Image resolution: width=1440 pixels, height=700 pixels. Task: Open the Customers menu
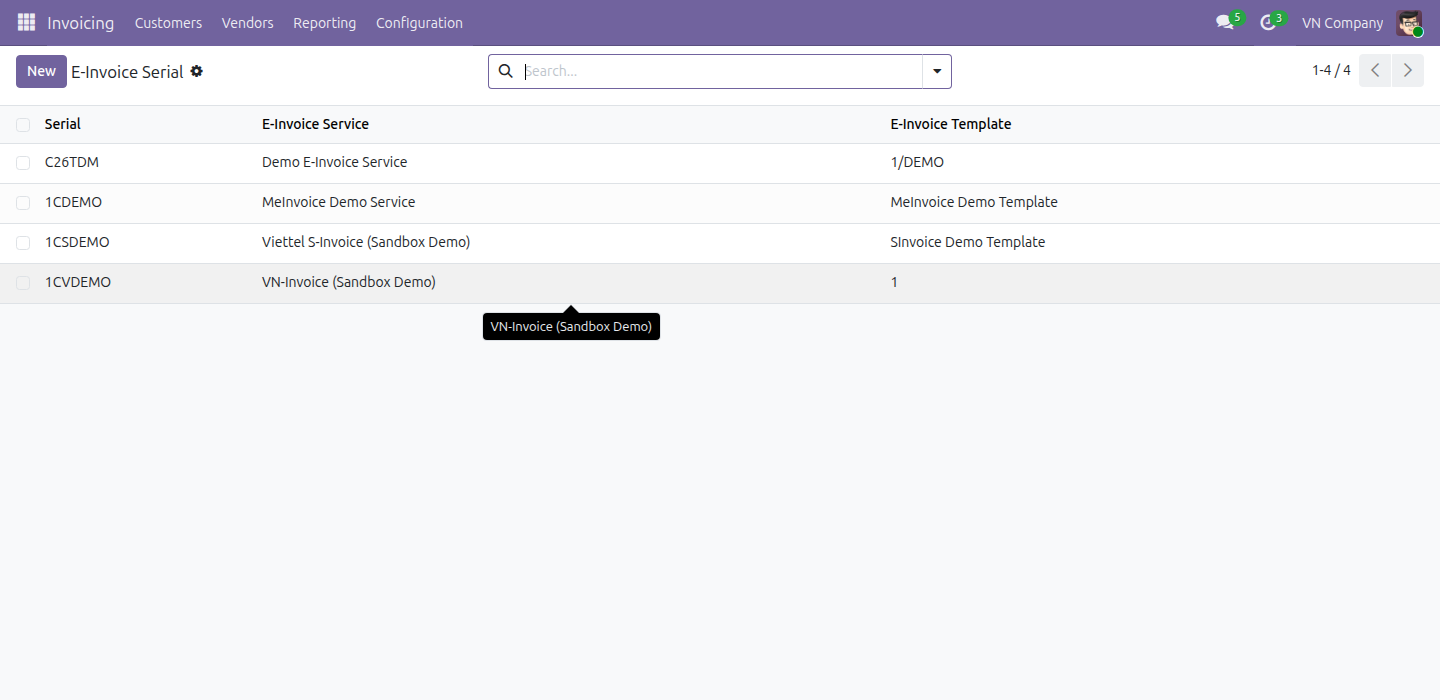pyautogui.click(x=168, y=22)
